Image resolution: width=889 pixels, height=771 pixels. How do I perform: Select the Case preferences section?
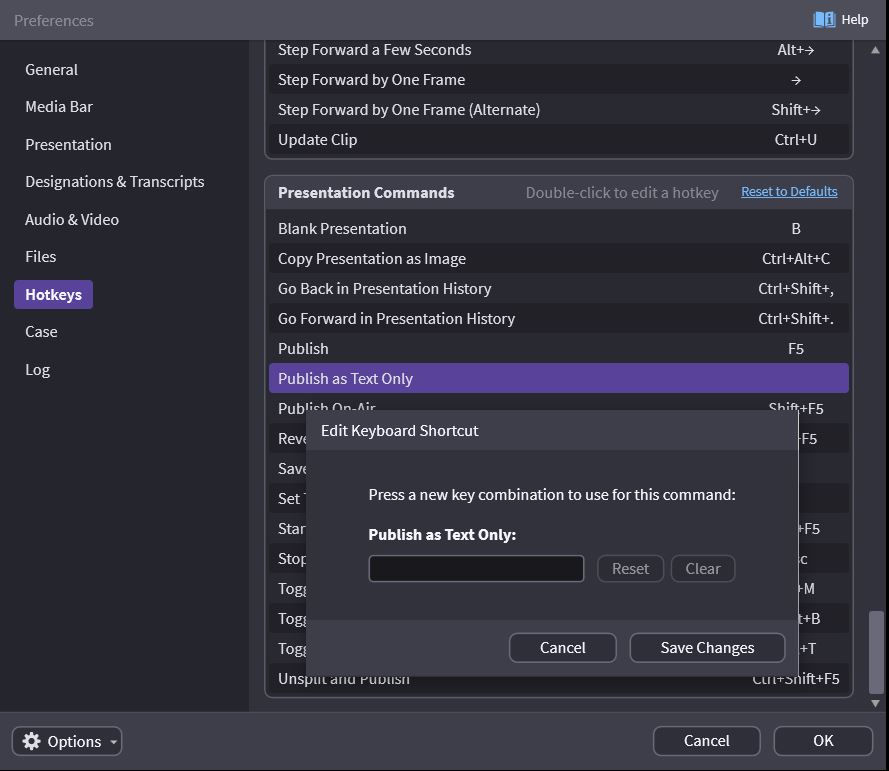point(41,332)
